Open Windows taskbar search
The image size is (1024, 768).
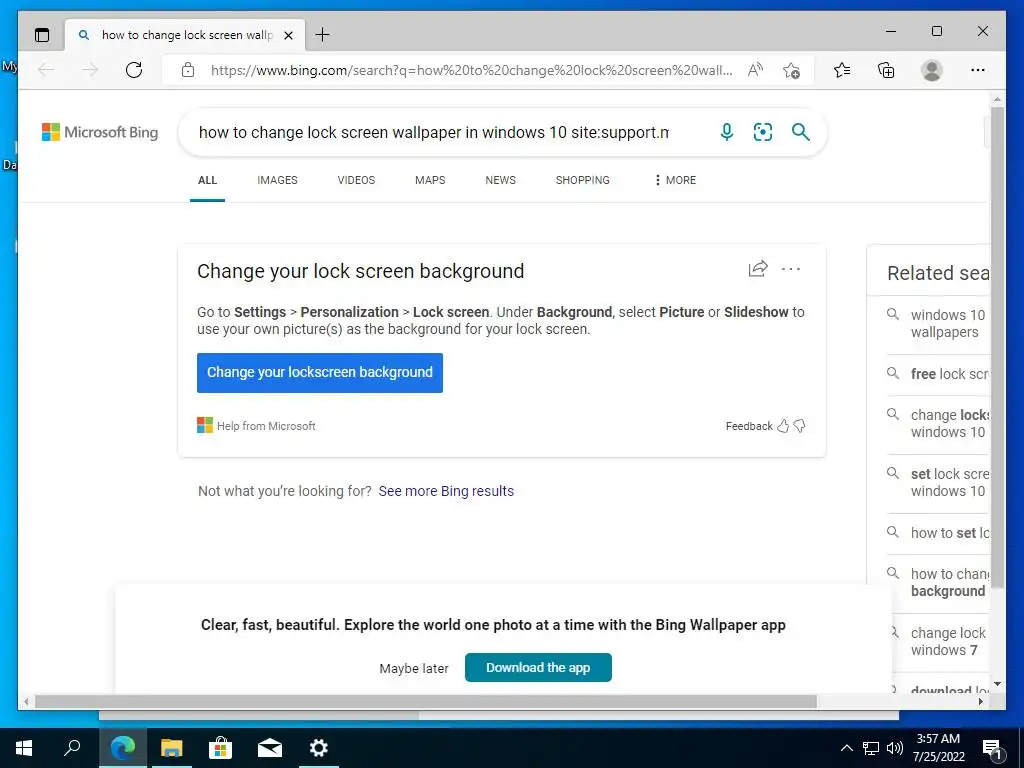[72, 748]
